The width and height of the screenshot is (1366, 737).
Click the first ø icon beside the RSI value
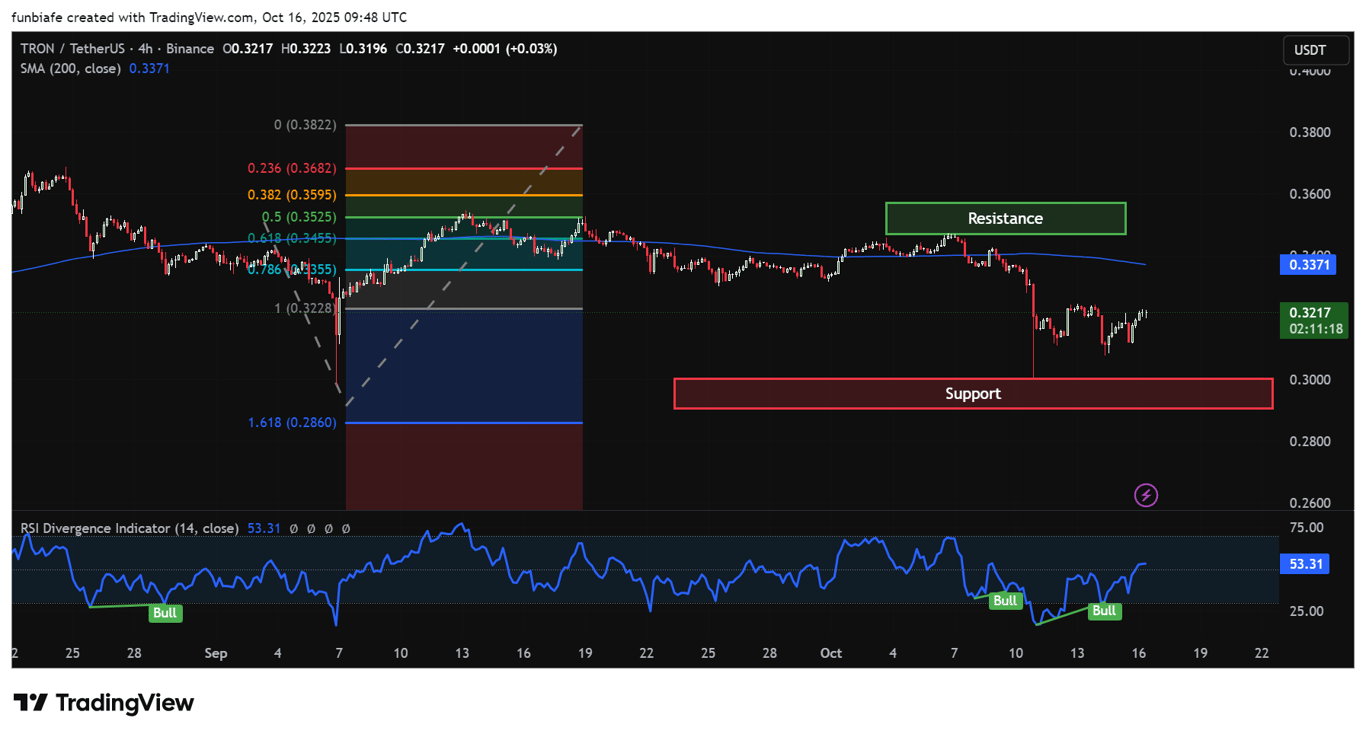tap(293, 528)
